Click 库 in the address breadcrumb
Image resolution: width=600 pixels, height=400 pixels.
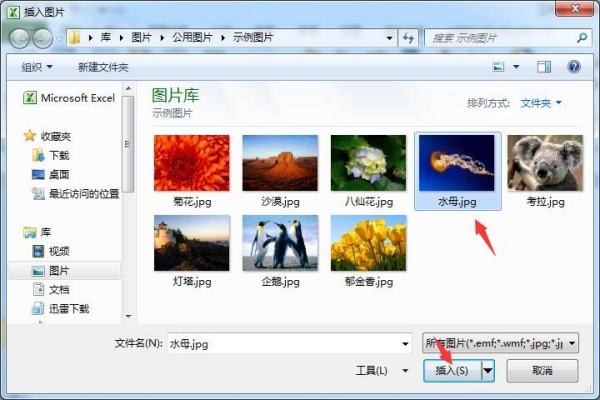point(106,38)
